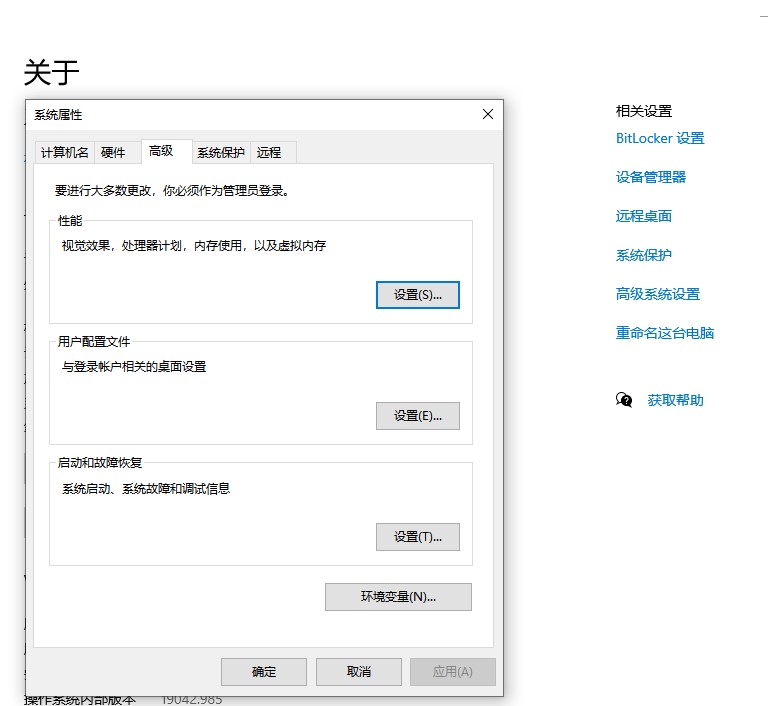The width and height of the screenshot is (768, 706).
Task: Switch to the 远程 tab
Action: [x=269, y=152]
